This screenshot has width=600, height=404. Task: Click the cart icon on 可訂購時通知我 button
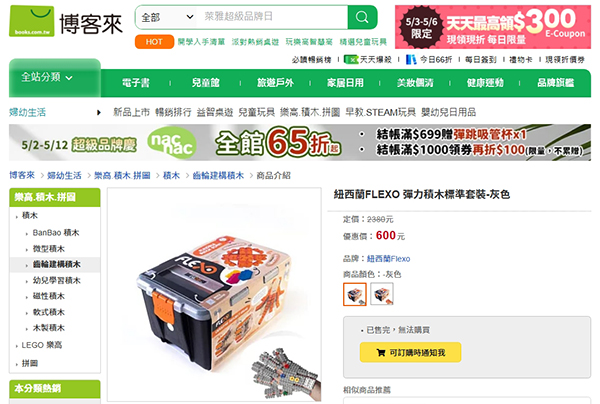tap(381, 352)
